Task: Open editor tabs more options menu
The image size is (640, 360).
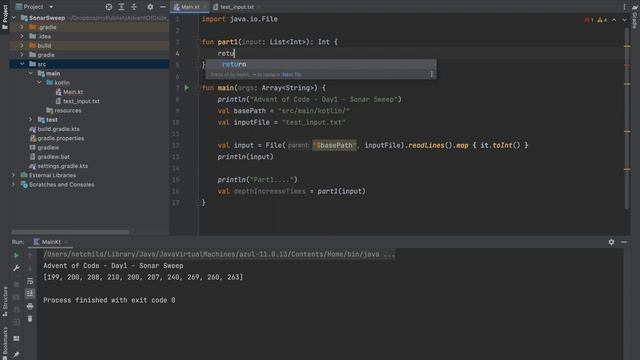Action: click(x=624, y=7)
